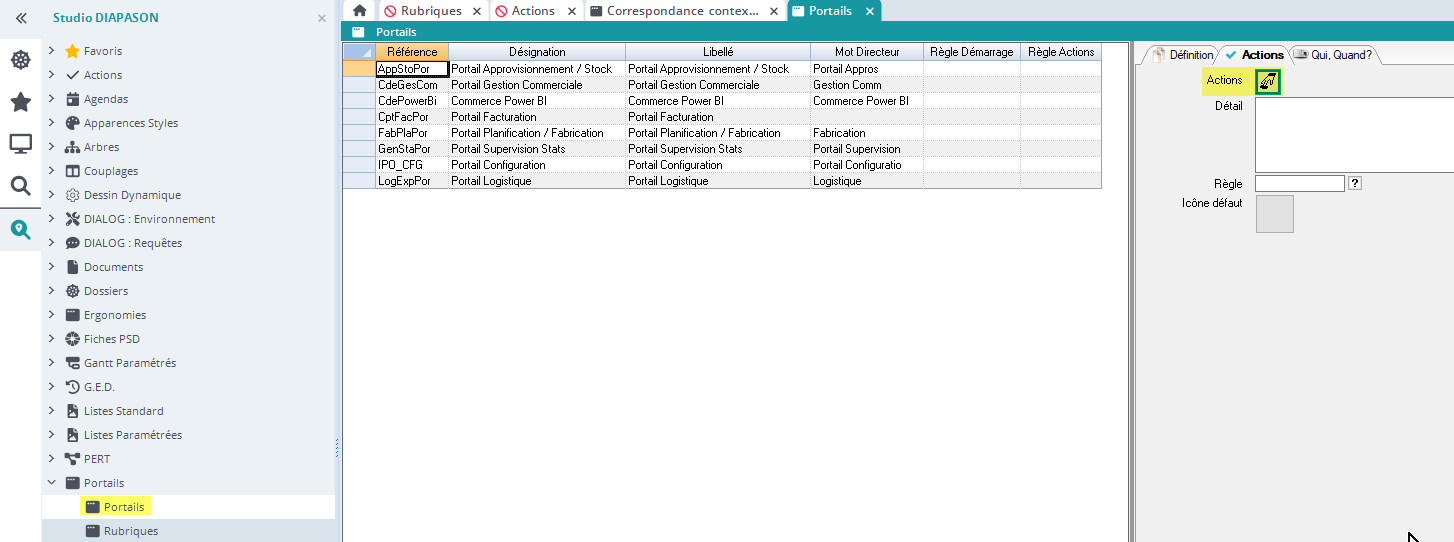Click the Home tab icon

[360, 11]
